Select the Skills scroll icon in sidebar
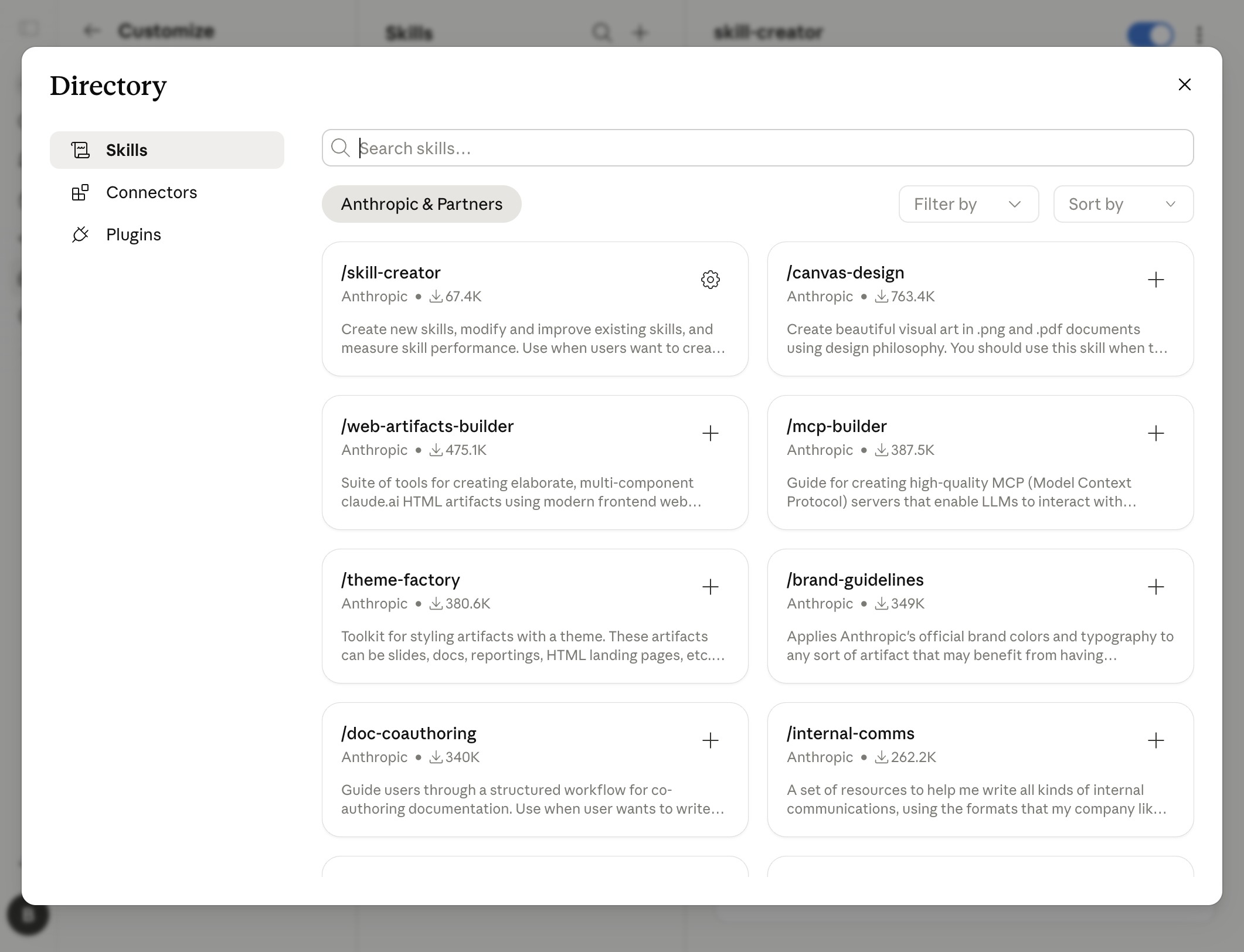Viewport: 1244px width, 952px height. [x=80, y=150]
